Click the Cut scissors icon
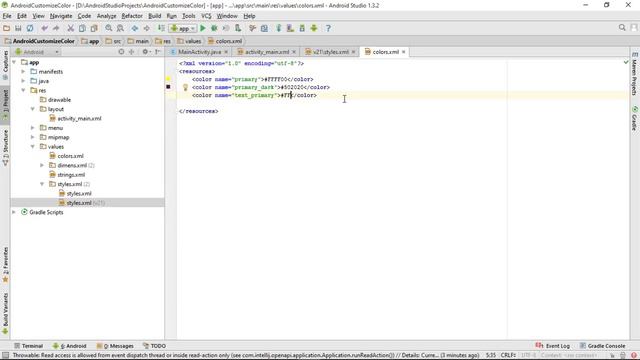Screen dimensions: 640x360 click(71, 28)
